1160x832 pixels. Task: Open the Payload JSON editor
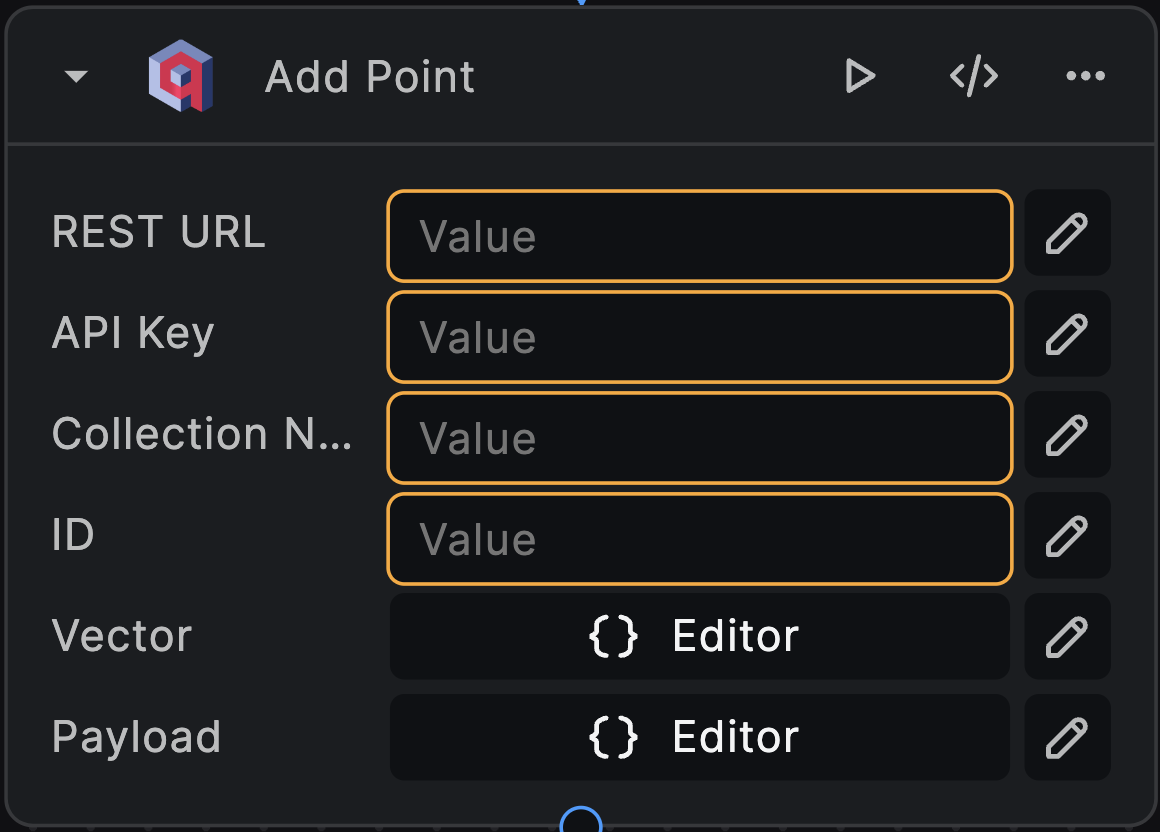point(699,737)
